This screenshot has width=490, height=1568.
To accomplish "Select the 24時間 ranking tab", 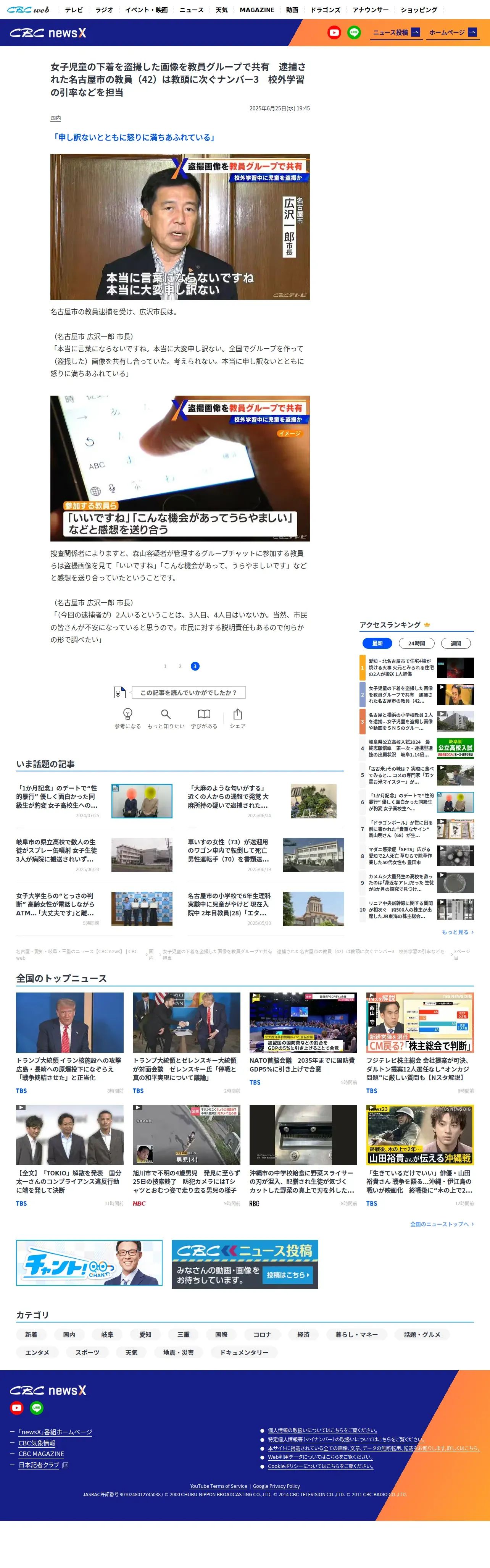I will click(416, 643).
